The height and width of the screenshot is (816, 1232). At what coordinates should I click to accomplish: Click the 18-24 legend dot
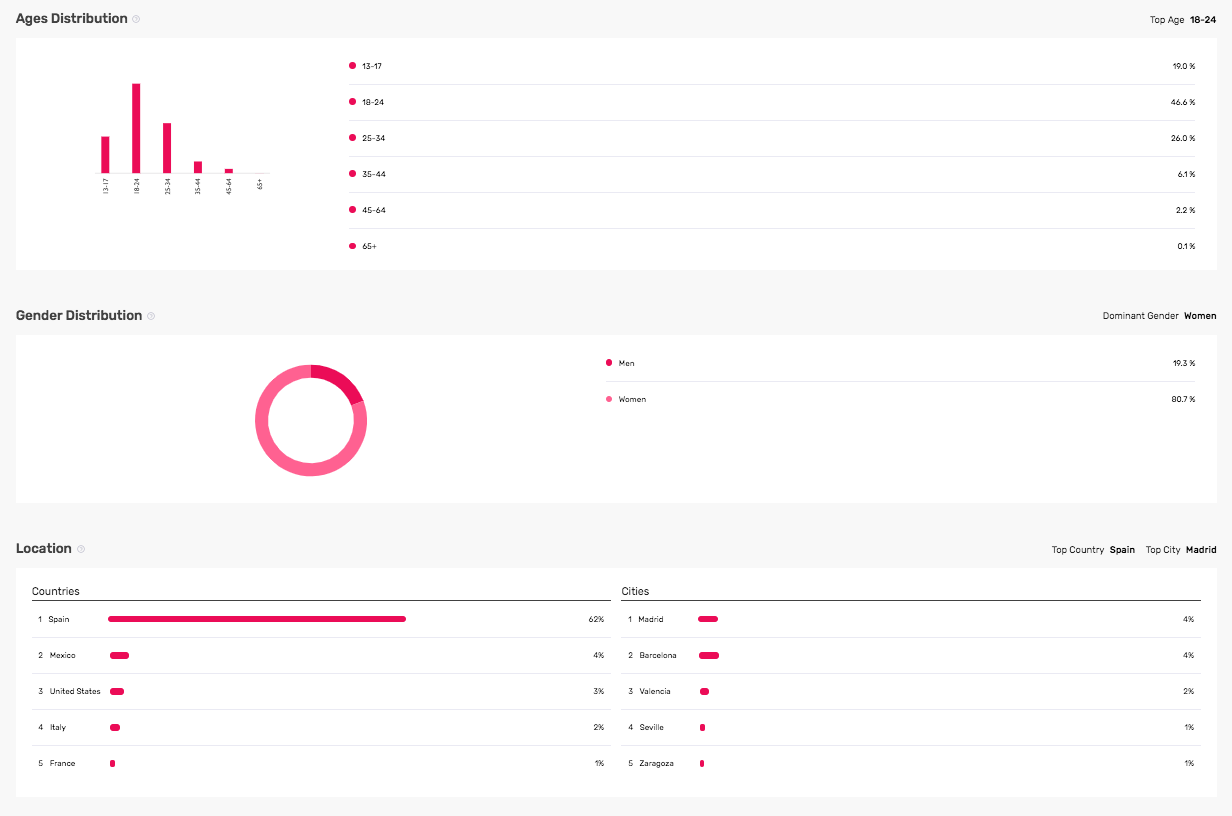pos(352,102)
